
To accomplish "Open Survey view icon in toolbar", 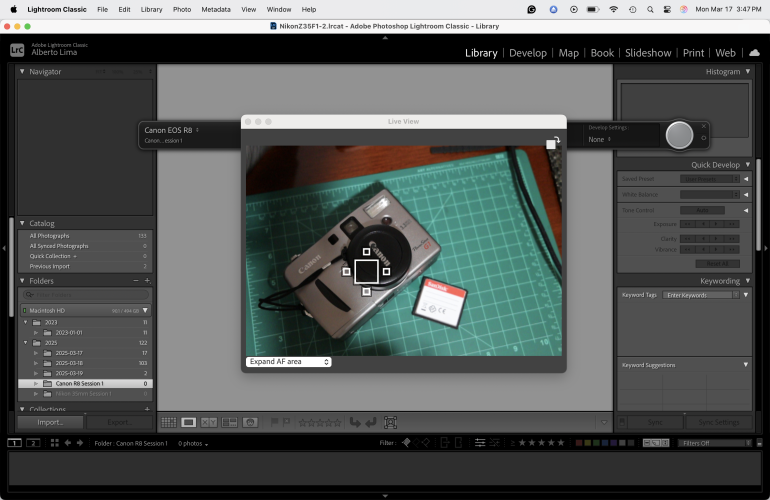I will [x=229, y=422].
